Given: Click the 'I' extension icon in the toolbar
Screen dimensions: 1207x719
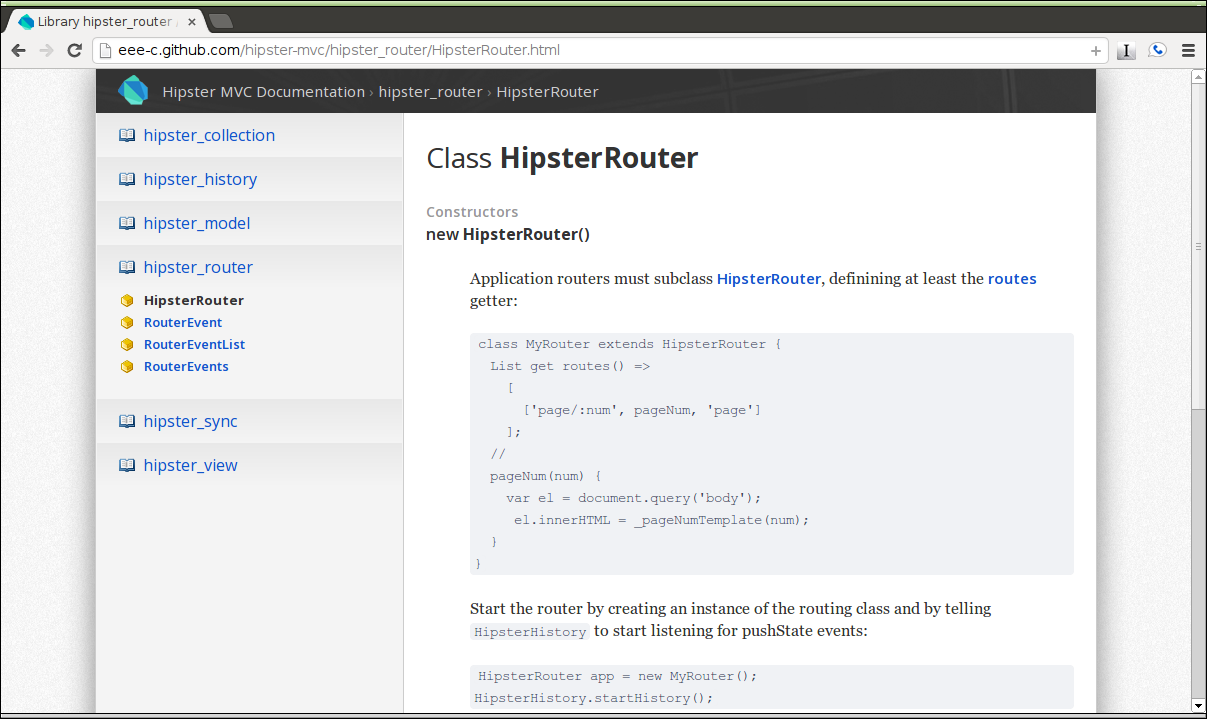Looking at the screenshot, I should 1126,50.
